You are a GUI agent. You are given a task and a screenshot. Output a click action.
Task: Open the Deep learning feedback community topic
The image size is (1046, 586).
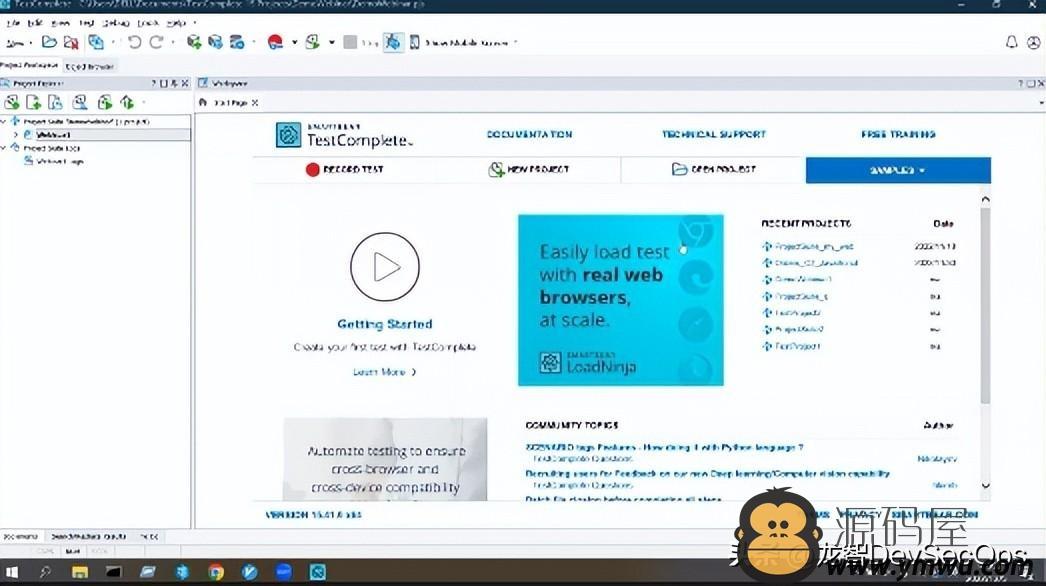click(708, 473)
